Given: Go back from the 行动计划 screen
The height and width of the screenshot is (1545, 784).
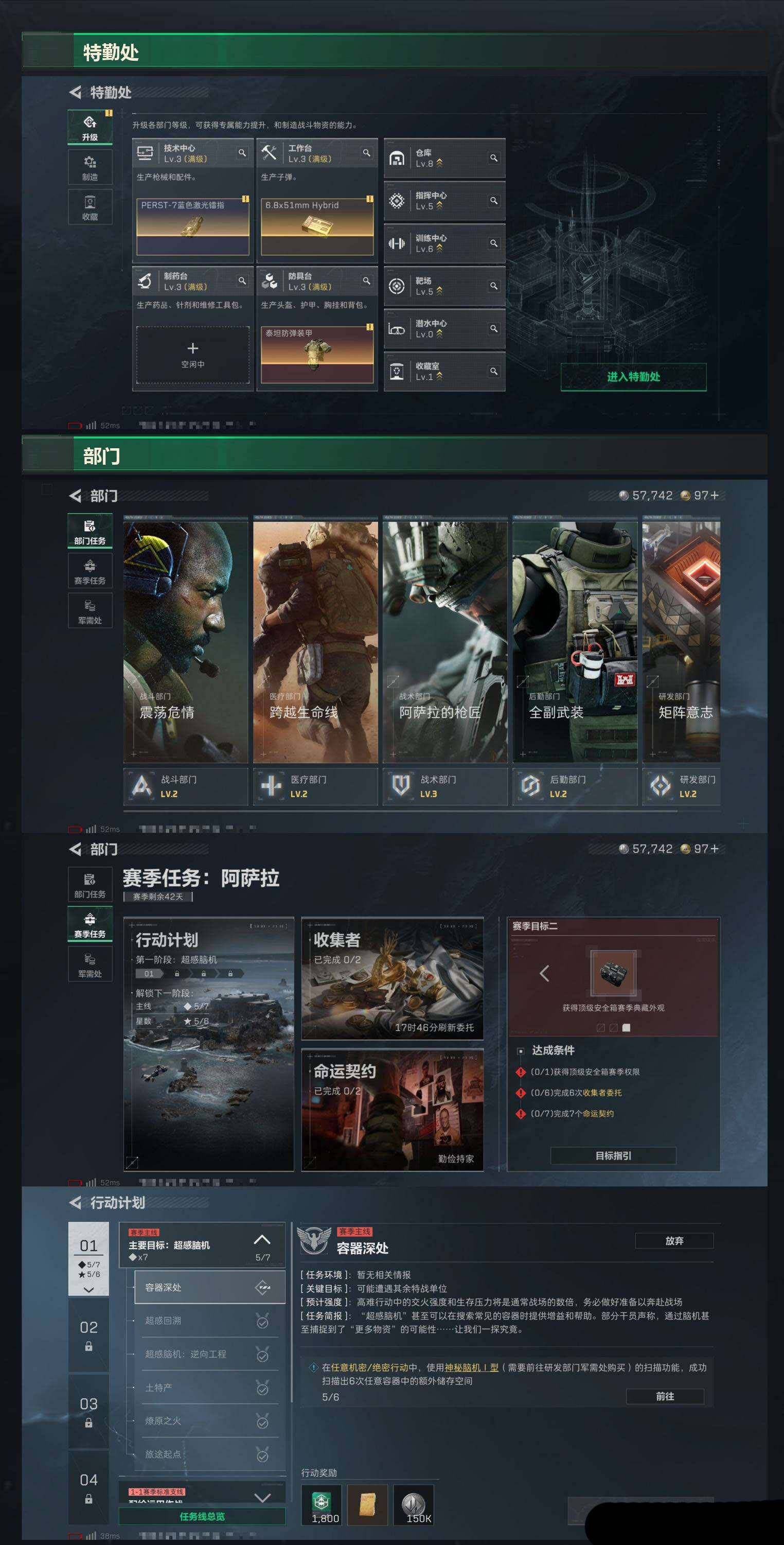Looking at the screenshot, I should (x=76, y=1203).
